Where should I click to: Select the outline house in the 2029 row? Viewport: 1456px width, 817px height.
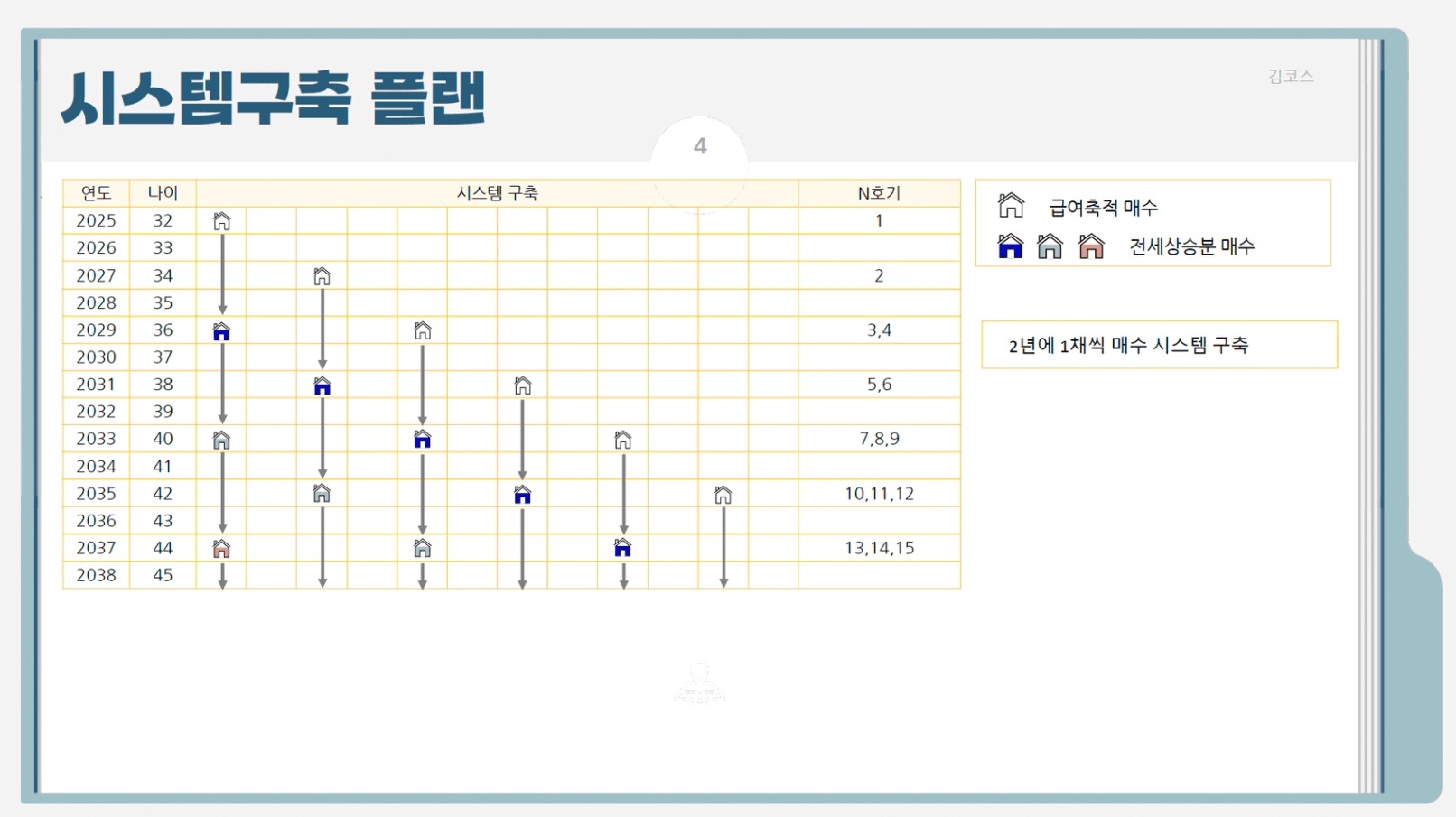(x=423, y=330)
